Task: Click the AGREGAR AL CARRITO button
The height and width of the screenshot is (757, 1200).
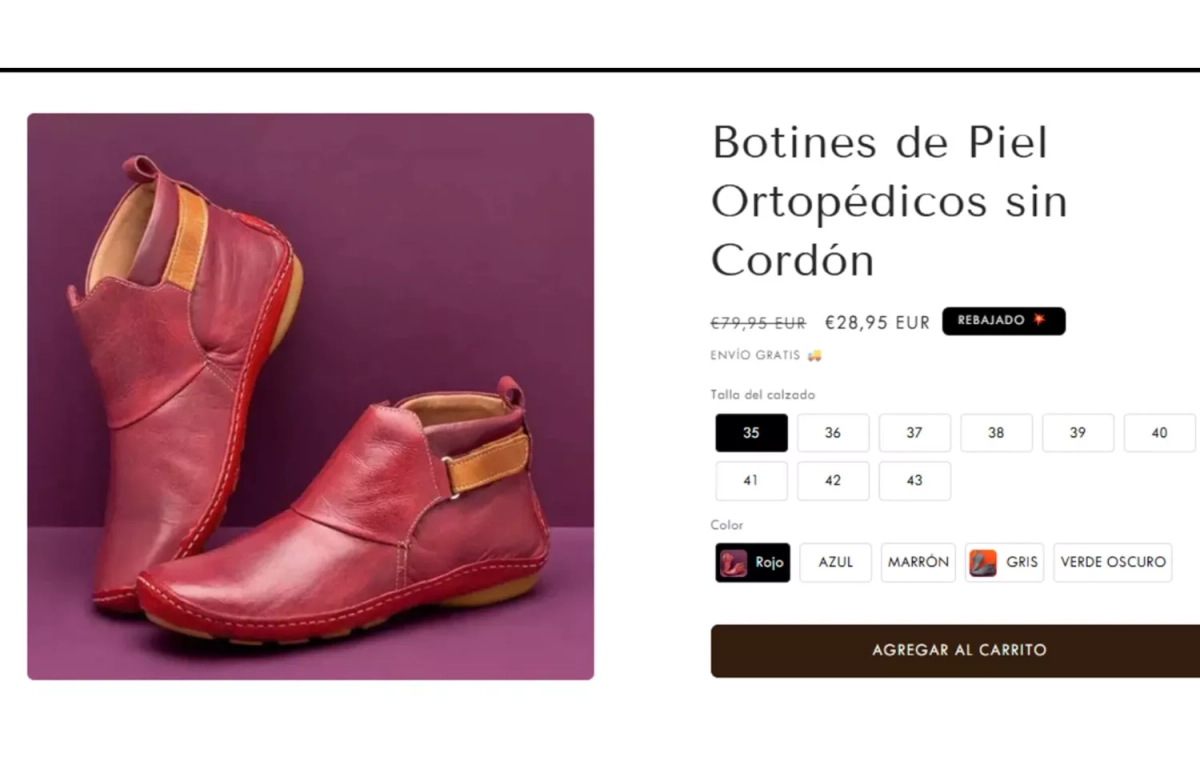Action: coord(958,650)
